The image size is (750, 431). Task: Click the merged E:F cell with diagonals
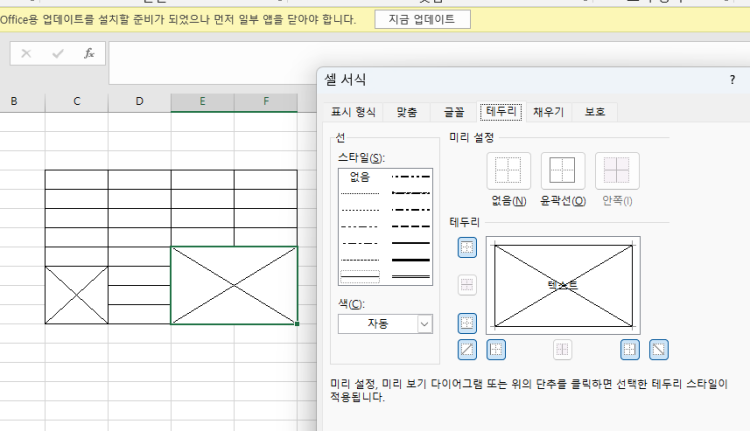pos(234,286)
